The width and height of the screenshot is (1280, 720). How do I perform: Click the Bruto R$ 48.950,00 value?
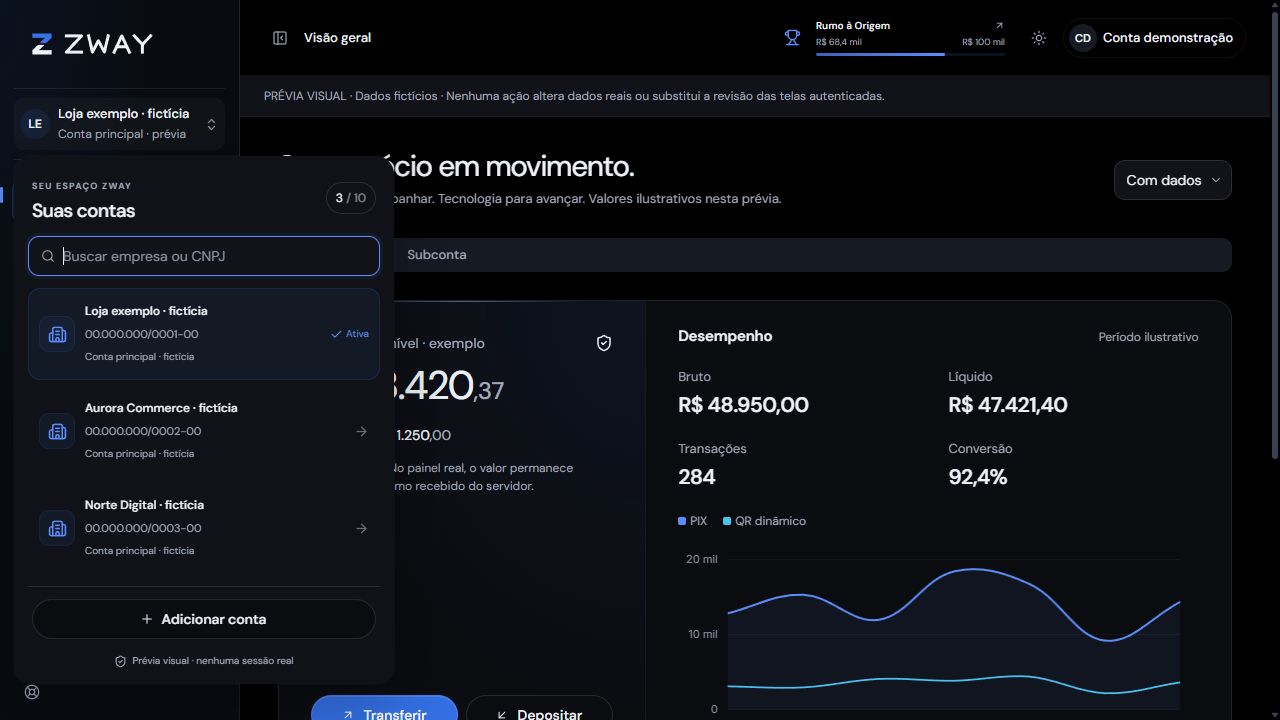coord(743,405)
